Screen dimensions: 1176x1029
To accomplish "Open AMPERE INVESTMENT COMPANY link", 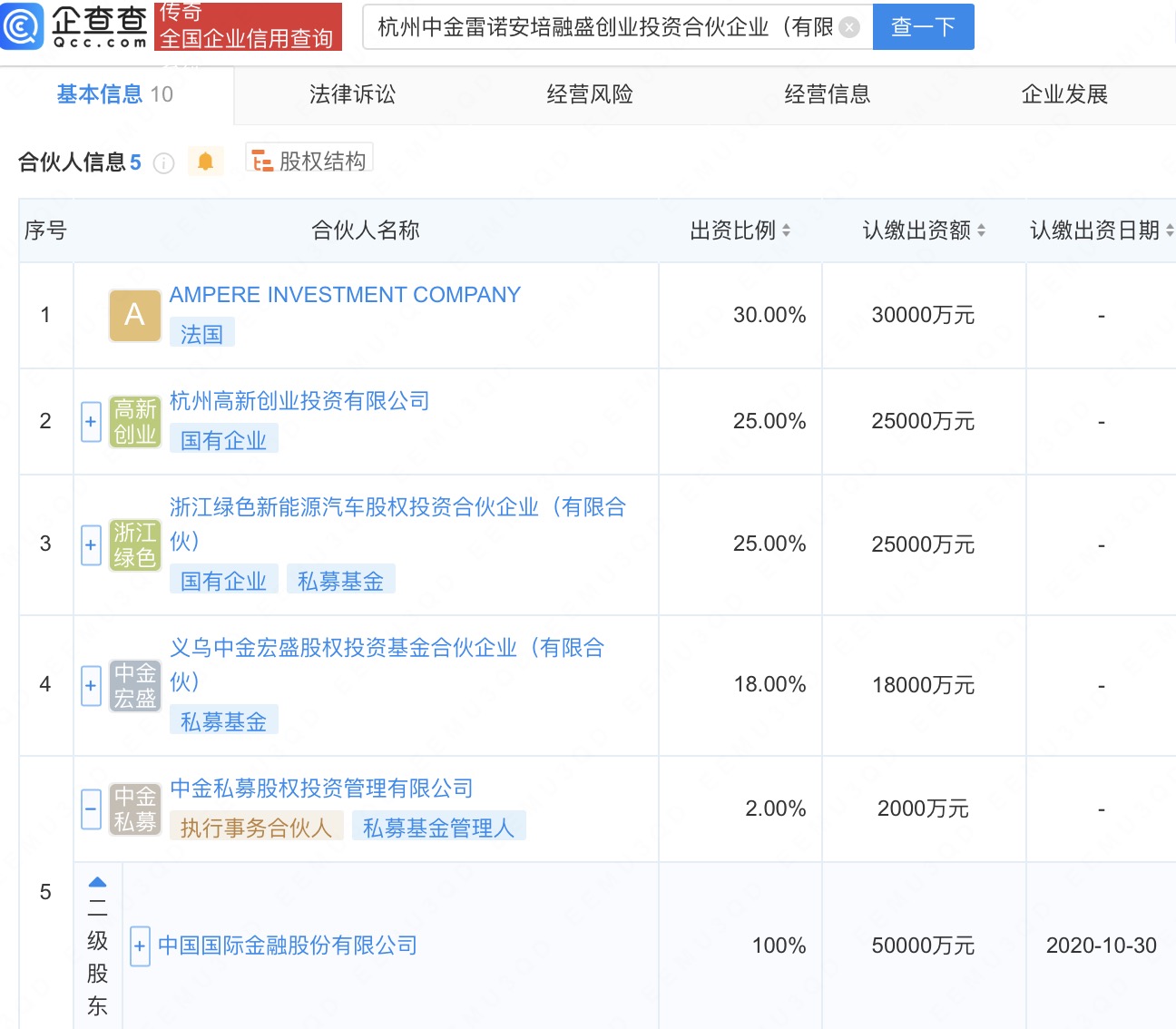I will click(x=345, y=295).
